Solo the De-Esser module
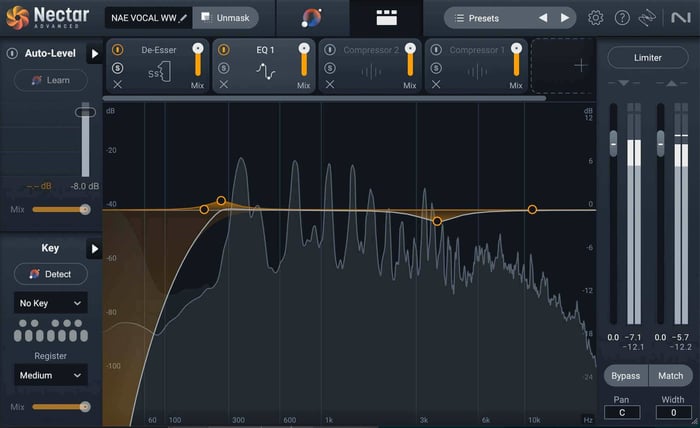 (117, 68)
